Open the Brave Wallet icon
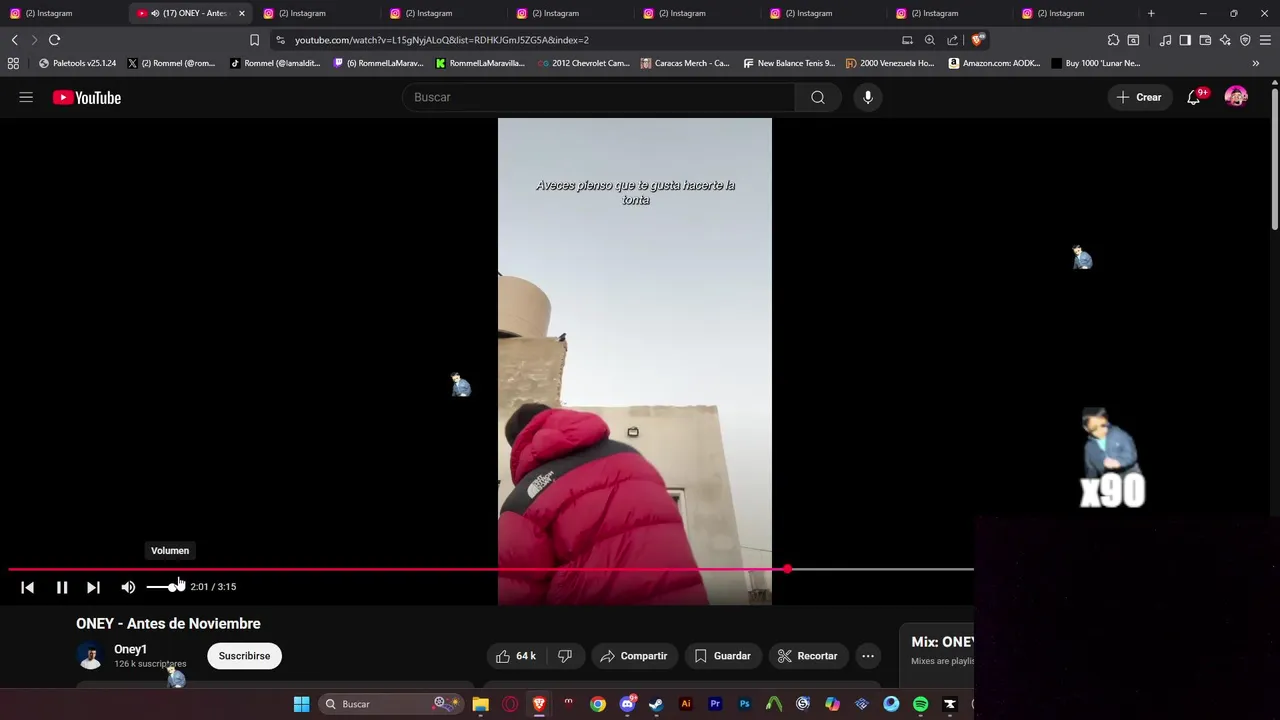The image size is (1280, 720). click(x=1205, y=40)
